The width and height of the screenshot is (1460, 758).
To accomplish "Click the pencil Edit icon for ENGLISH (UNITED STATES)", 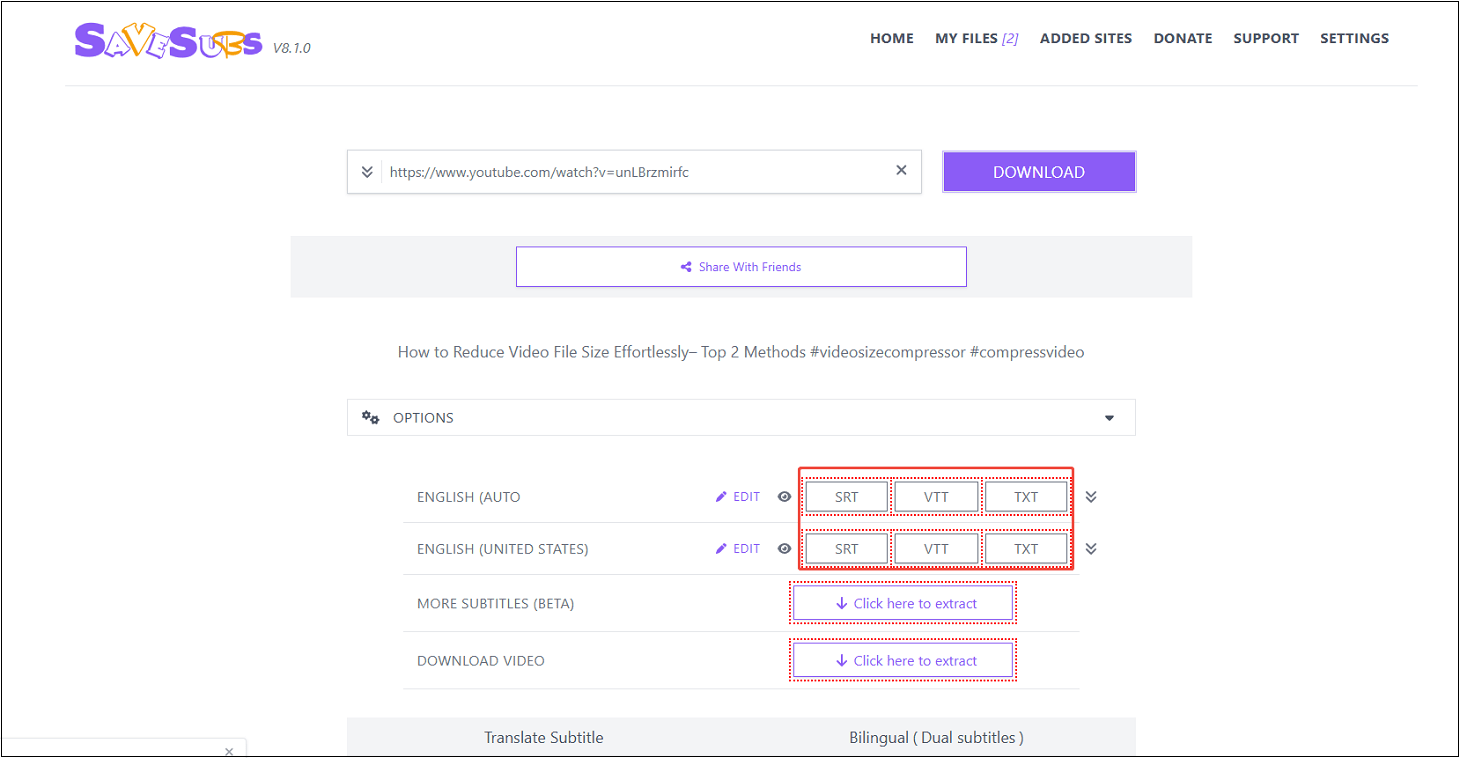I will coord(721,548).
